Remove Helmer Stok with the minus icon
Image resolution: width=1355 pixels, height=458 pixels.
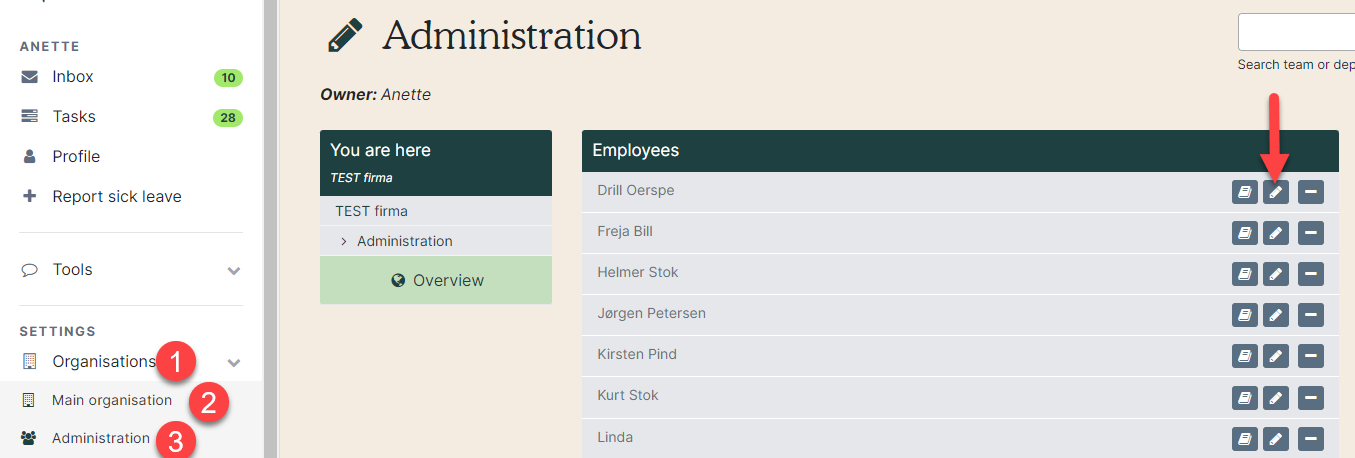pos(1311,274)
